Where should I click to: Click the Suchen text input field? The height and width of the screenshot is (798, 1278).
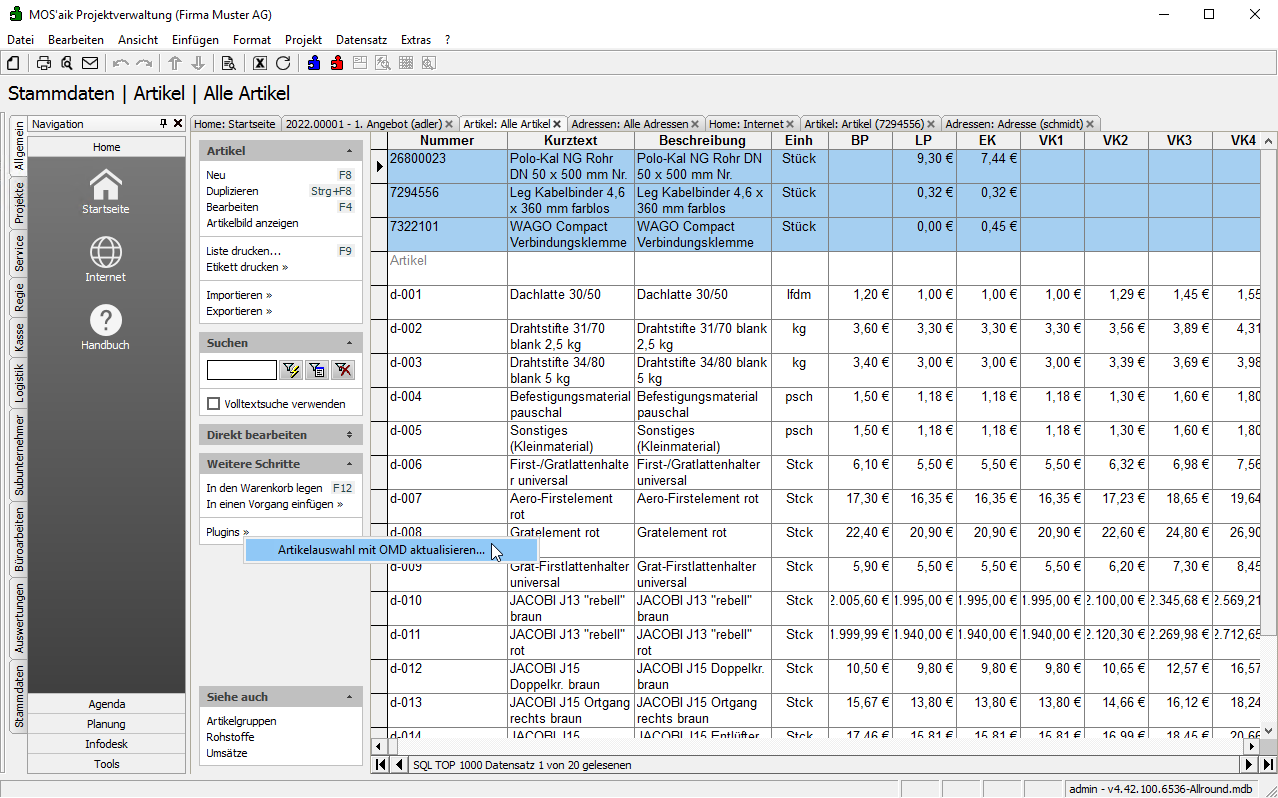point(241,371)
